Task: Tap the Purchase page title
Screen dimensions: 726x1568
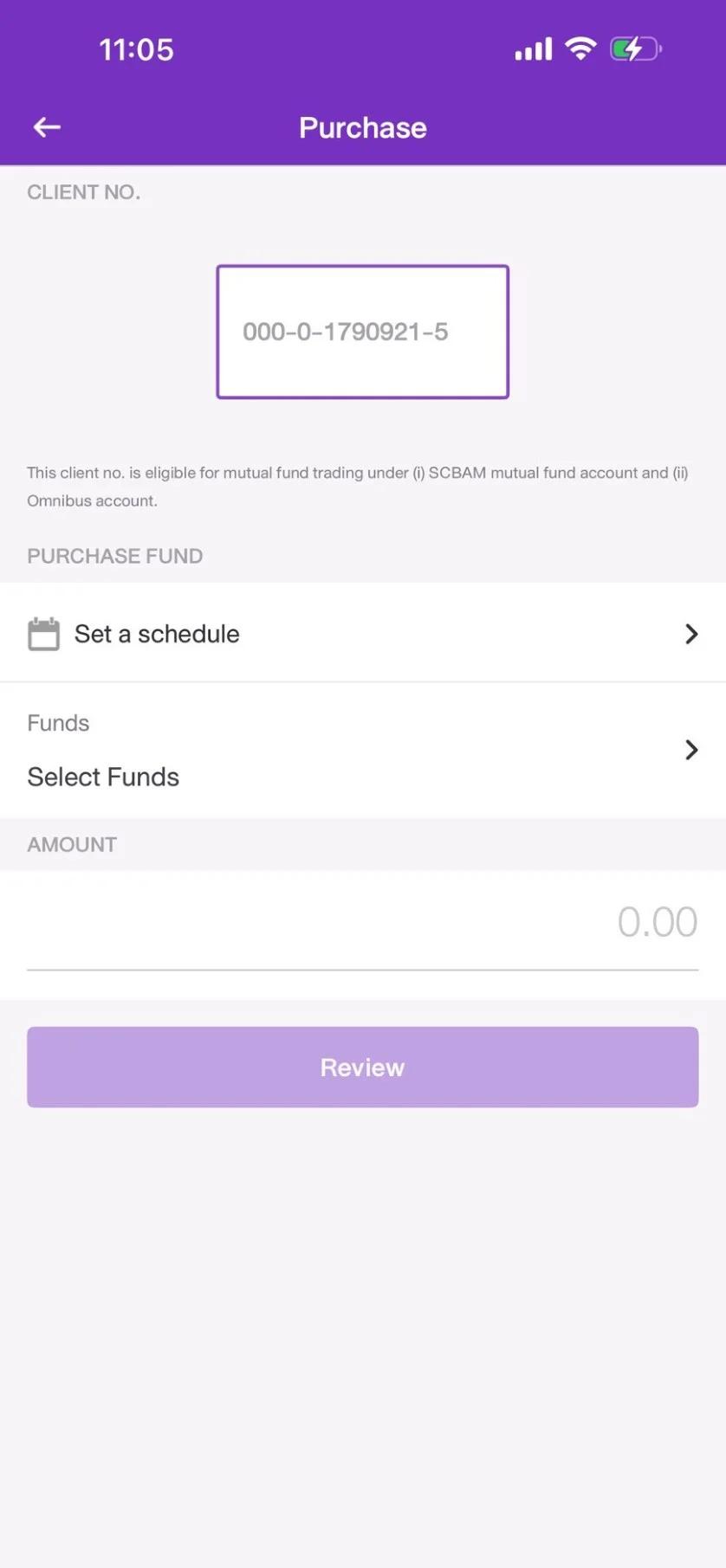Action: click(363, 128)
